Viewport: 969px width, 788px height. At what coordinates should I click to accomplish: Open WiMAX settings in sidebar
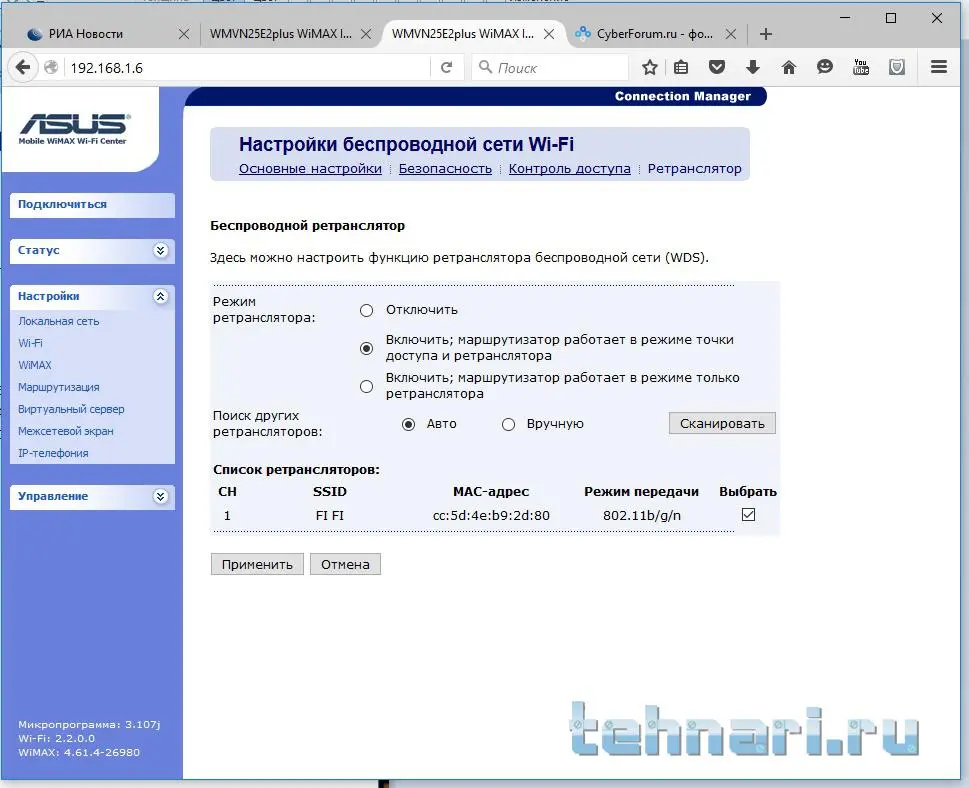pos(35,365)
